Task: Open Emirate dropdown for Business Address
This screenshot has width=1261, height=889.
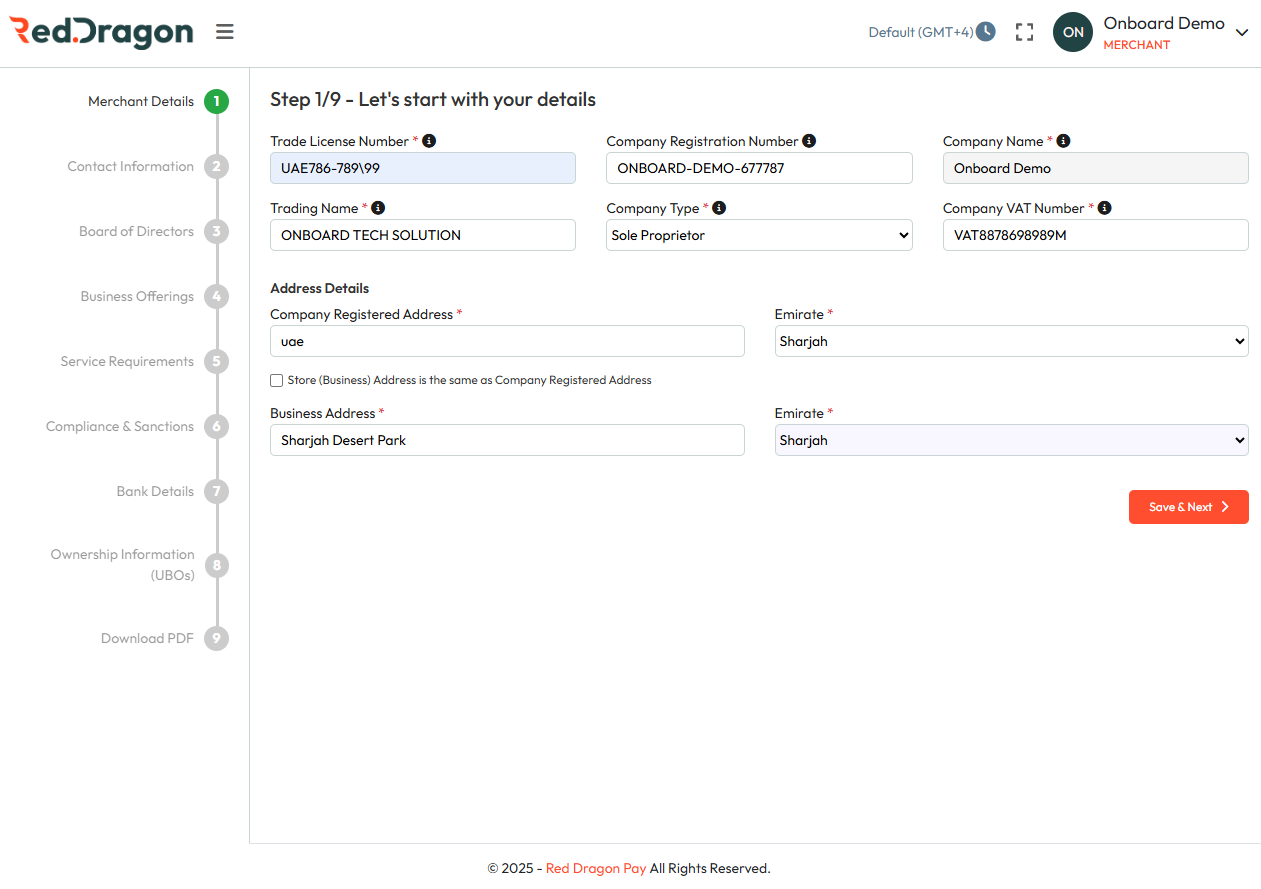Action: (1011, 440)
